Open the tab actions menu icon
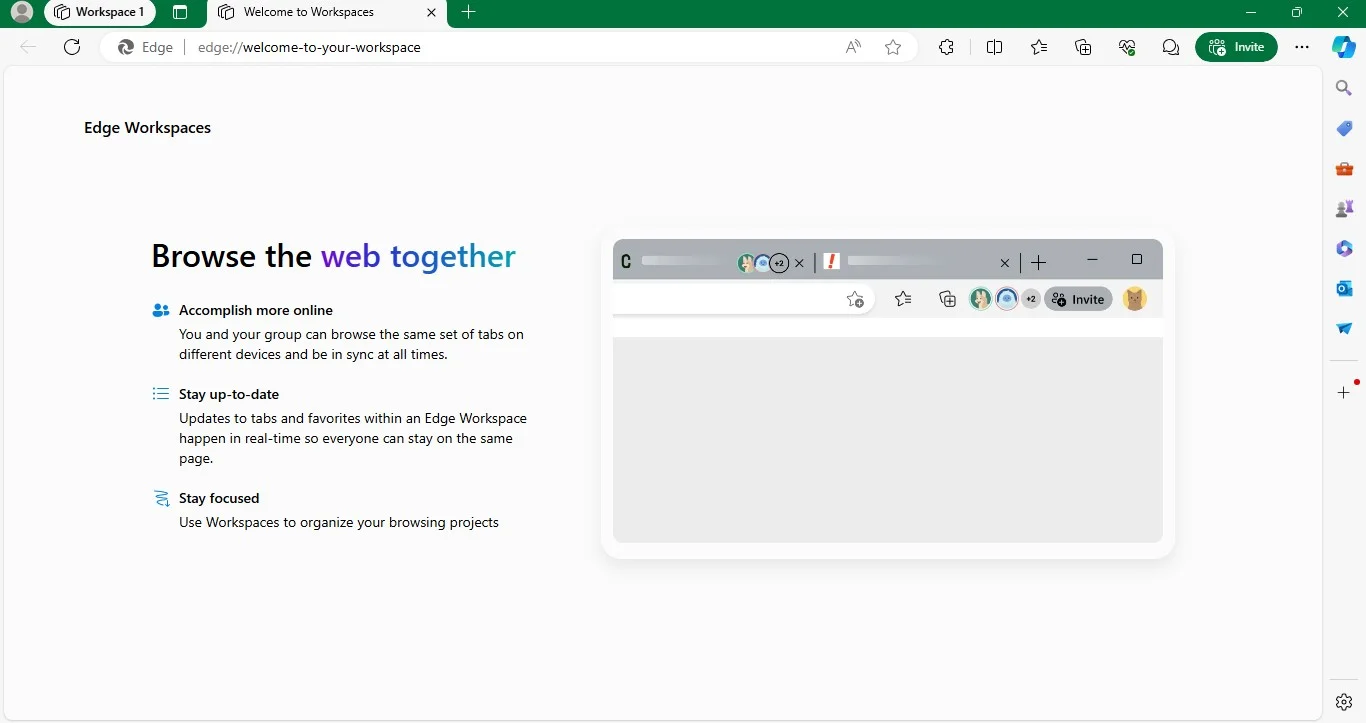Screen dimensions: 1366x723 (x=180, y=12)
